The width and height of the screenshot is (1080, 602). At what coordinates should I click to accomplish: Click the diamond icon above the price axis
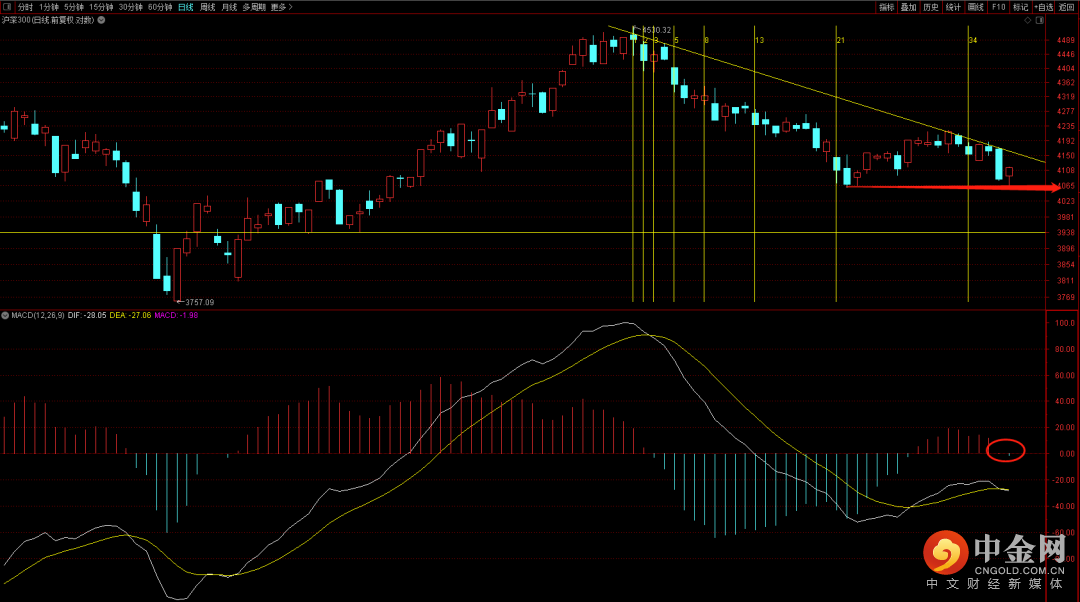pyautogui.click(x=1028, y=21)
